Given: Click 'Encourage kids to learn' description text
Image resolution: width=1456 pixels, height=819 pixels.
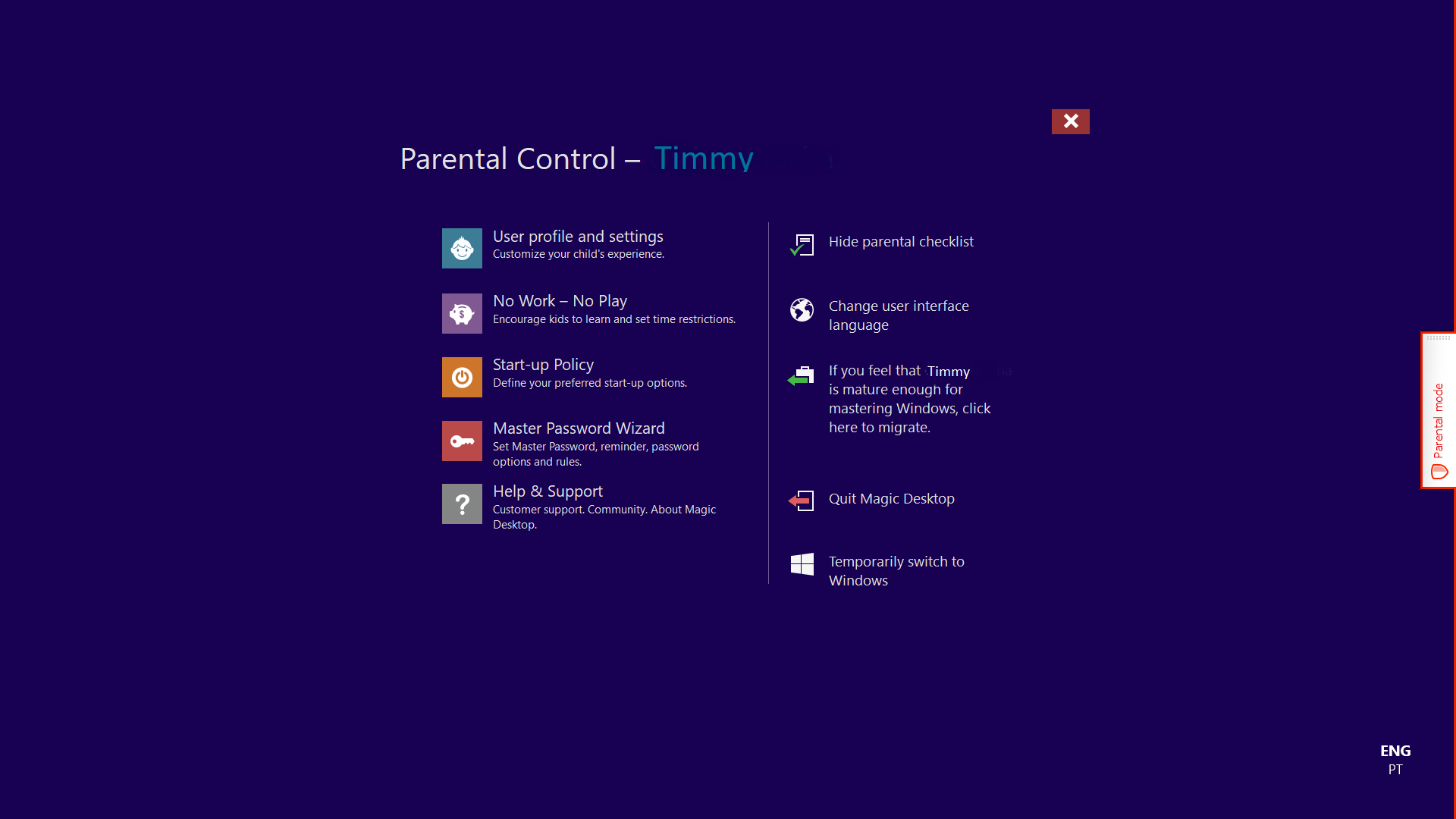Looking at the screenshot, I should [x=614, y=319].
